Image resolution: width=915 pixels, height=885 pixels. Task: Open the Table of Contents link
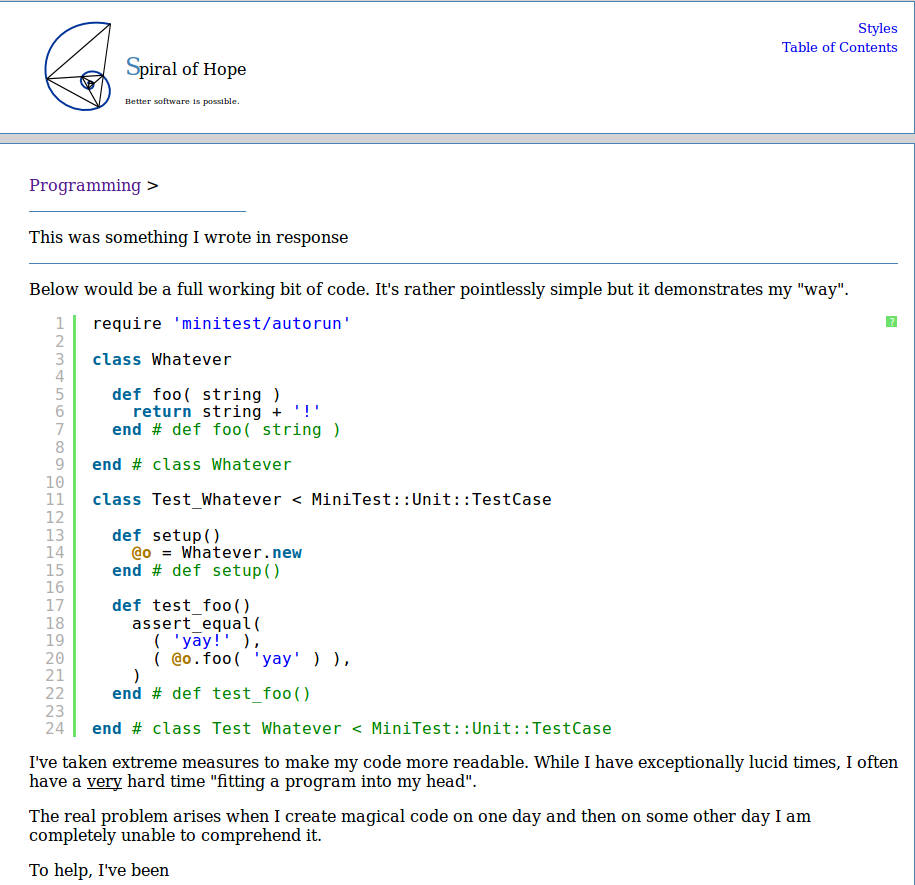(839, 47)
